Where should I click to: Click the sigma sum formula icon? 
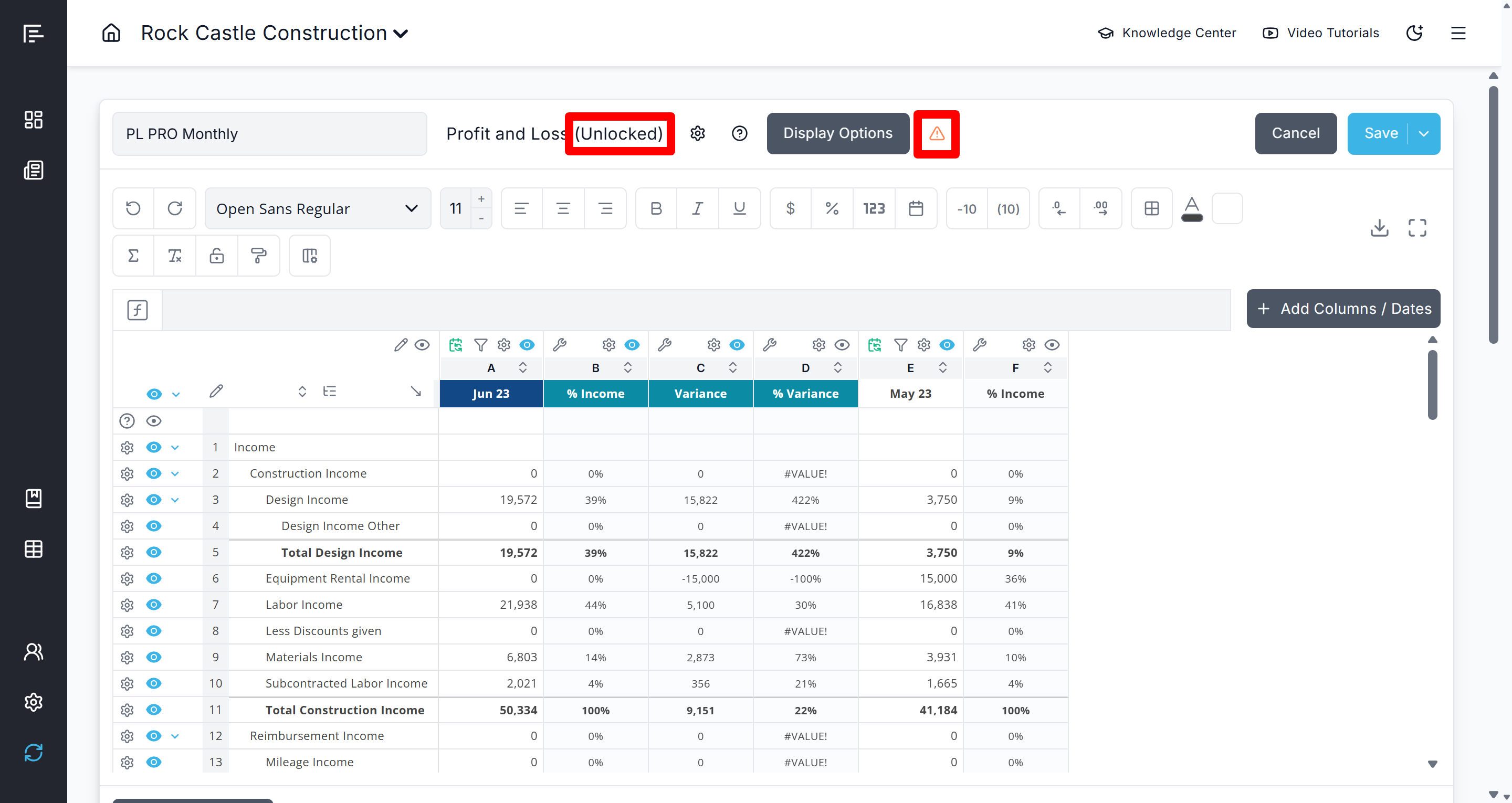click(133, 256)
